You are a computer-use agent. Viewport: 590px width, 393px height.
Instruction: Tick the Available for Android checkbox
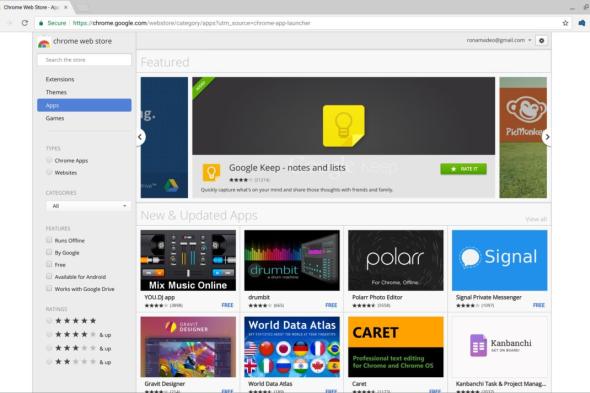click(x=49, y=276)
